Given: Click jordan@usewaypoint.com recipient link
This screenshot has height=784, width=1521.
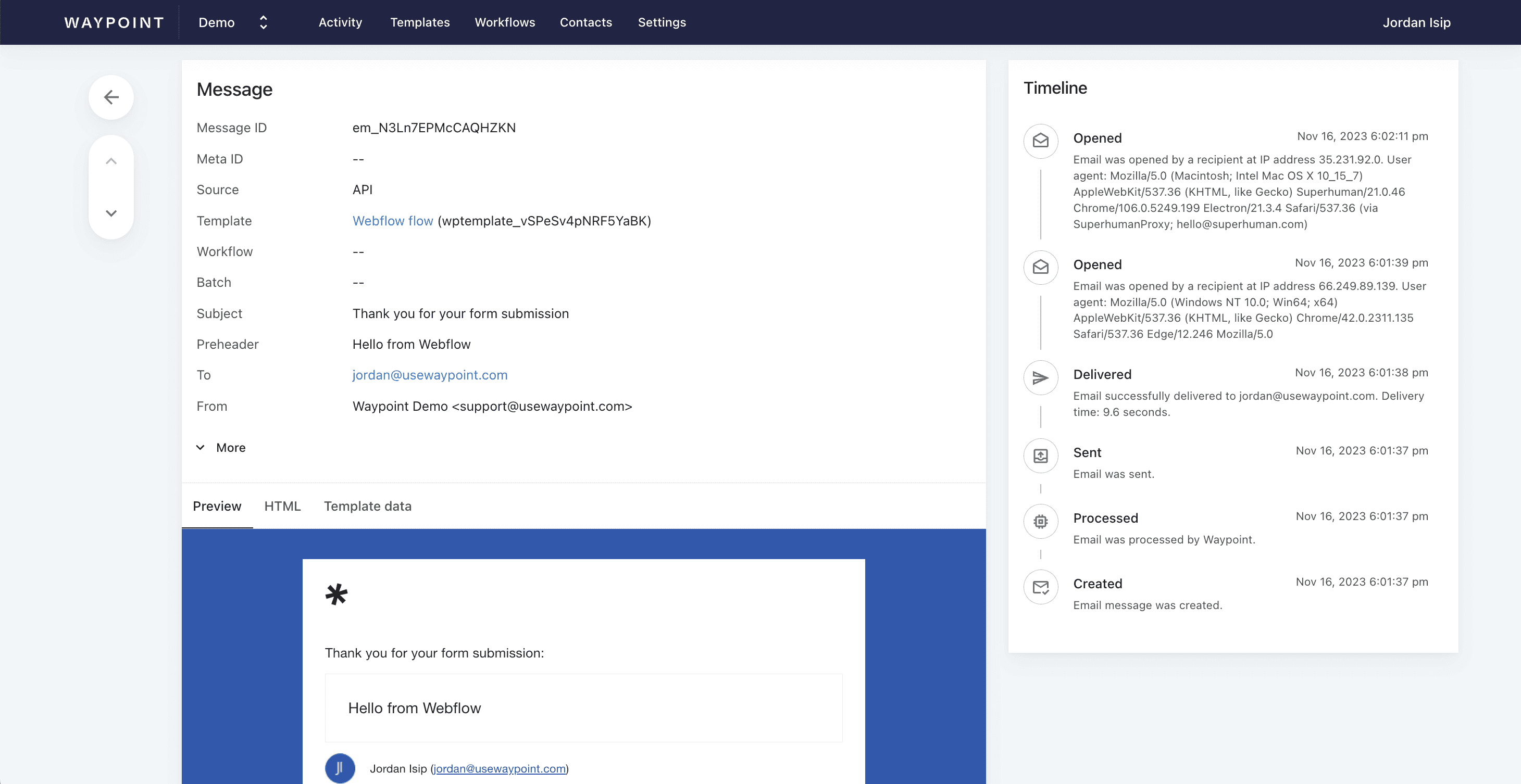Looking at the screenshot, I should click(x=430, y=375).
